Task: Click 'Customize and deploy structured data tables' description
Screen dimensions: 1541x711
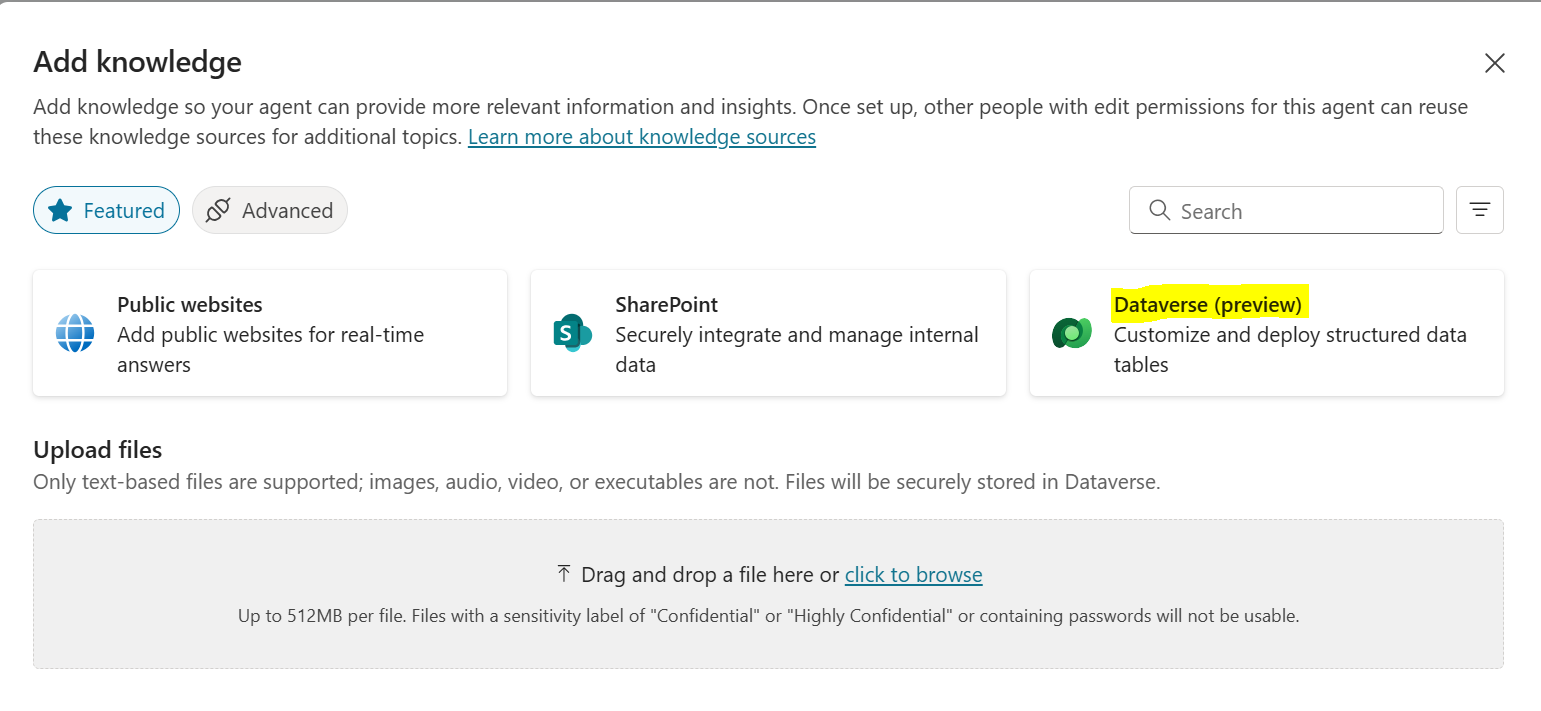Action: pyautogui.click(x=1289, y=349)
